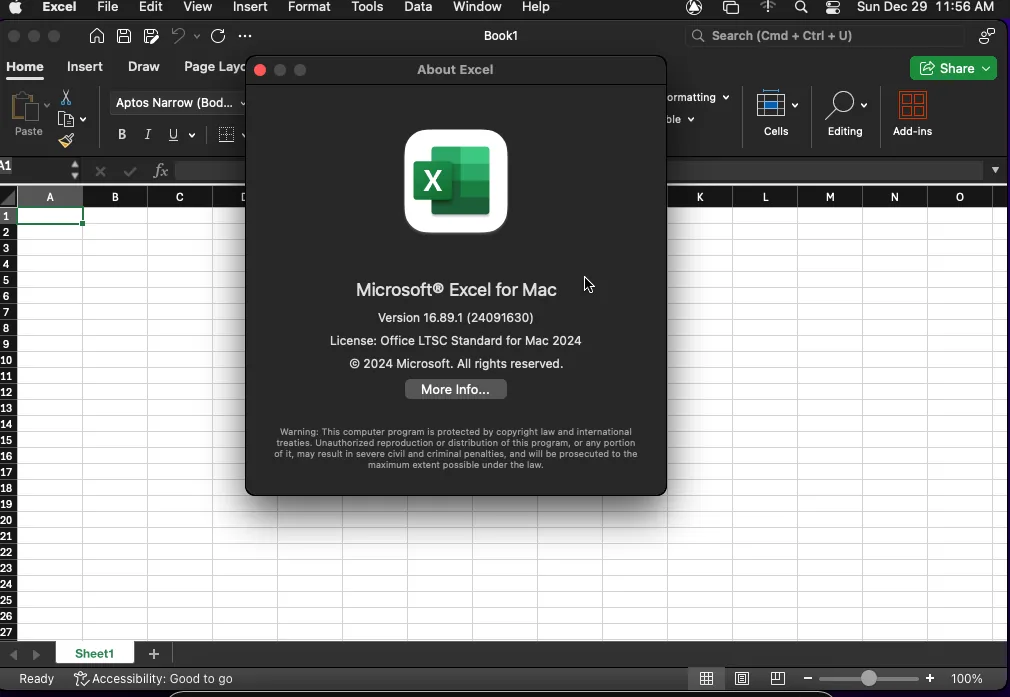Expand the Undo history dropdown arrow
Viewport: 1010px width, 697px height.
click(196, 37)
